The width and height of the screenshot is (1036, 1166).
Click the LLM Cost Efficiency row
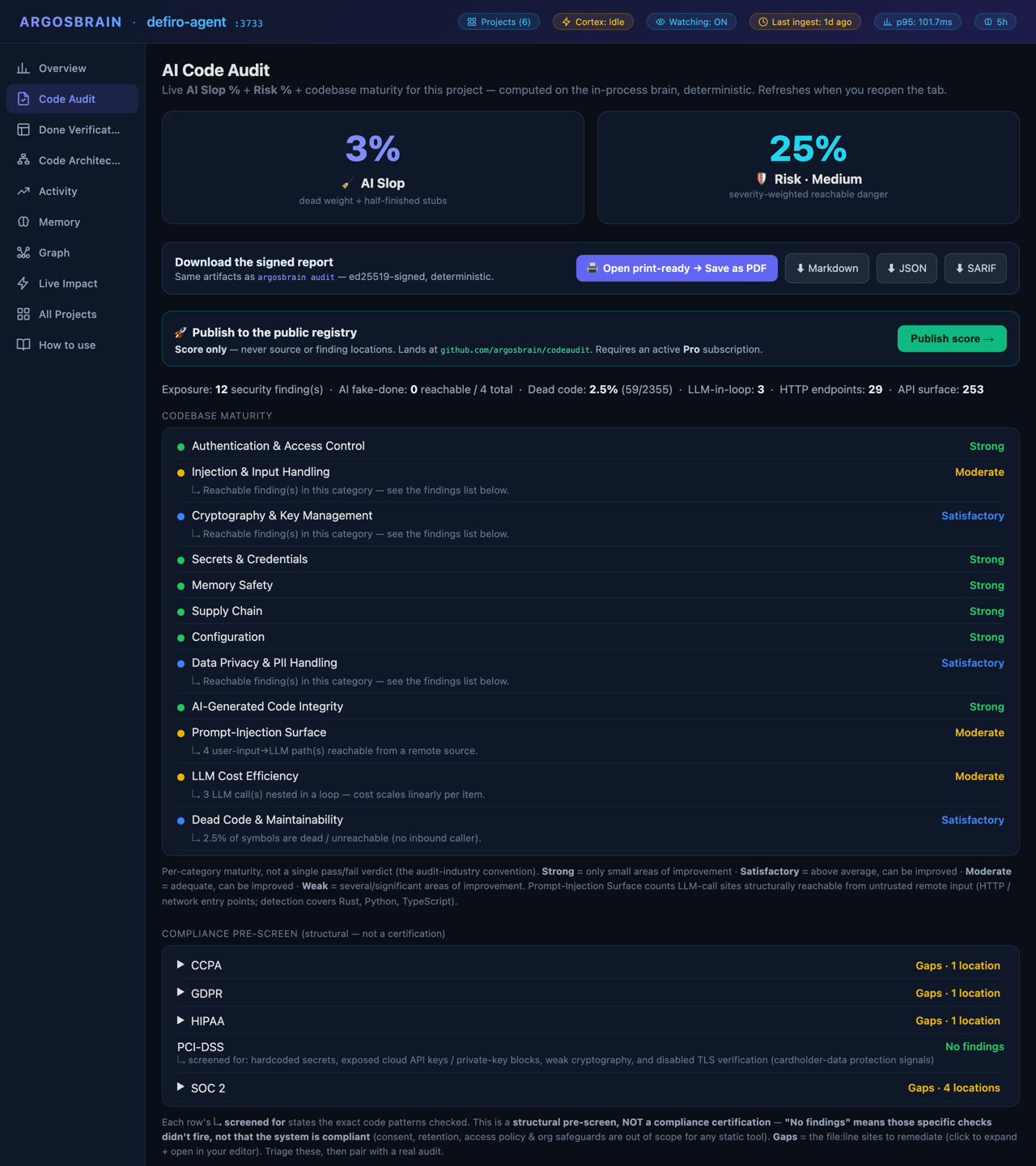591,785
